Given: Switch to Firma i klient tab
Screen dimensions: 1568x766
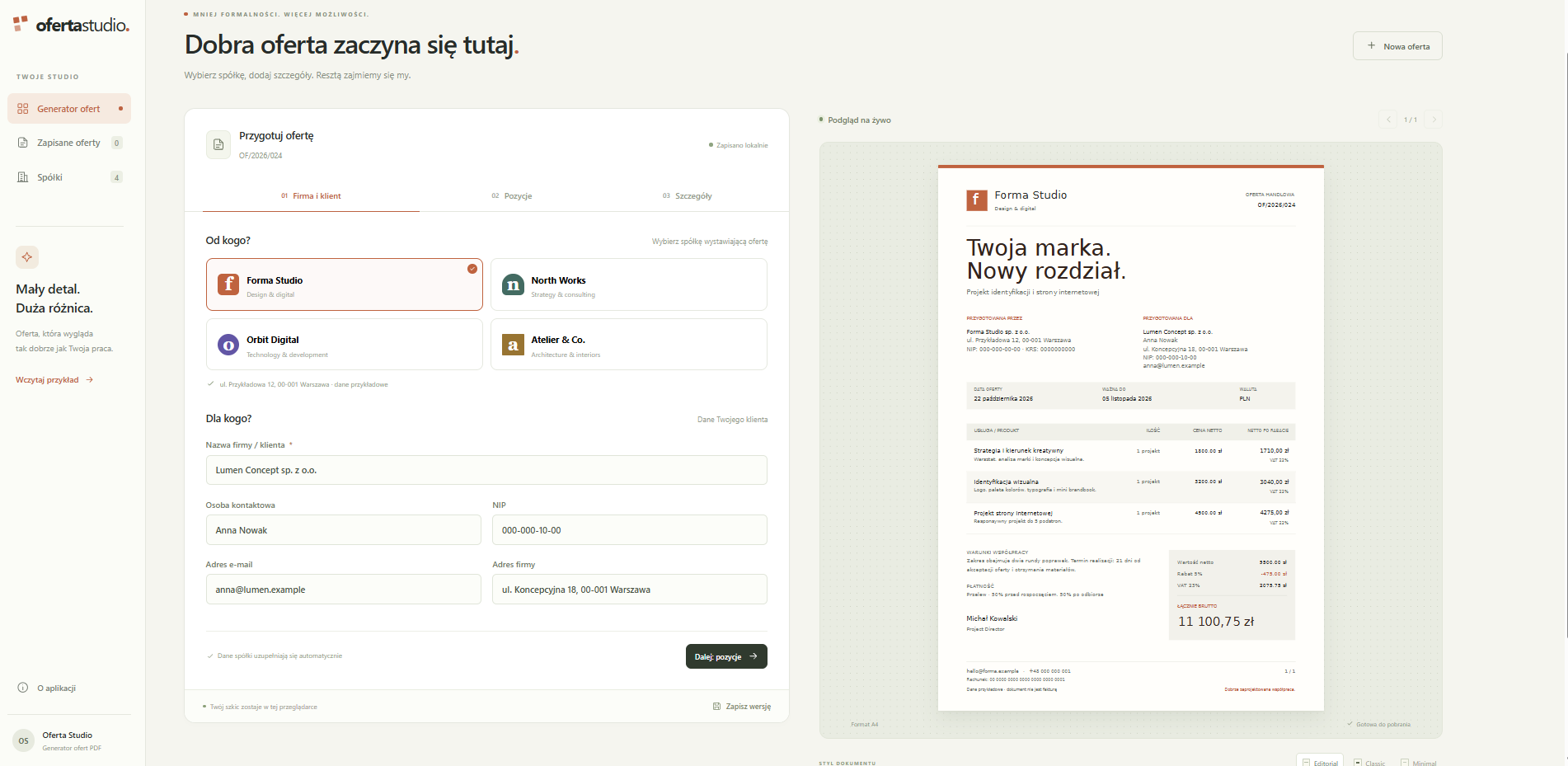Looking at the screenshot, I should point(311,196).
